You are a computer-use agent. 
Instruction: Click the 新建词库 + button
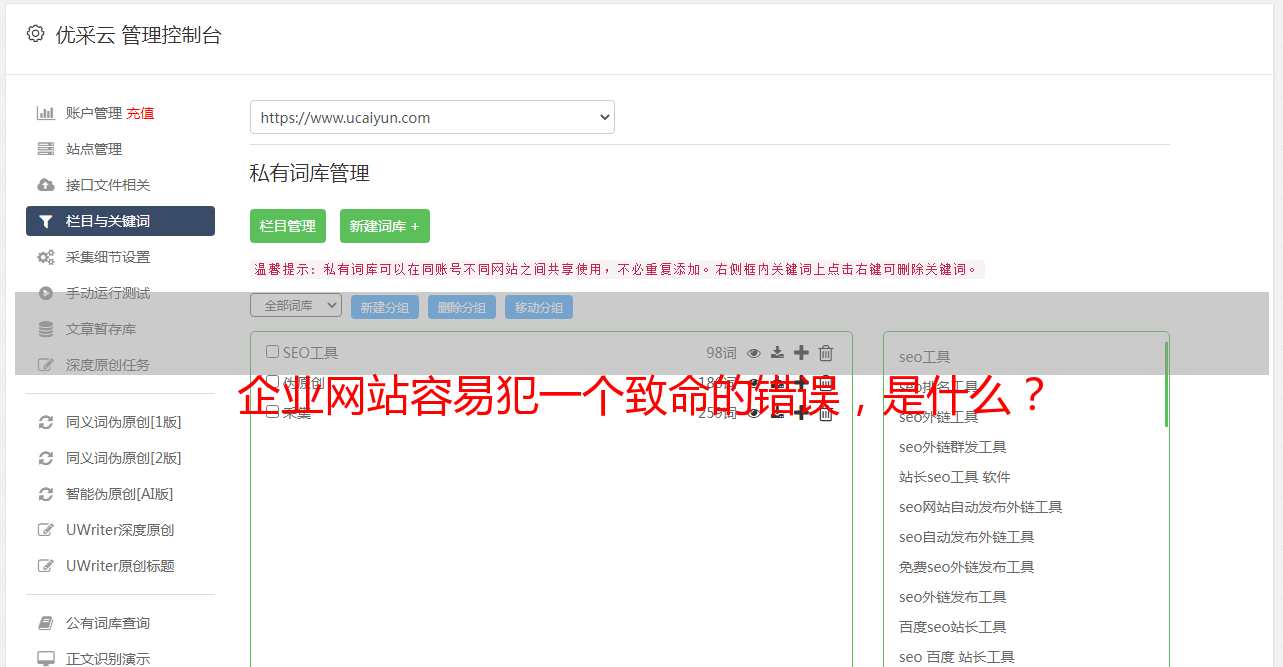385,226
